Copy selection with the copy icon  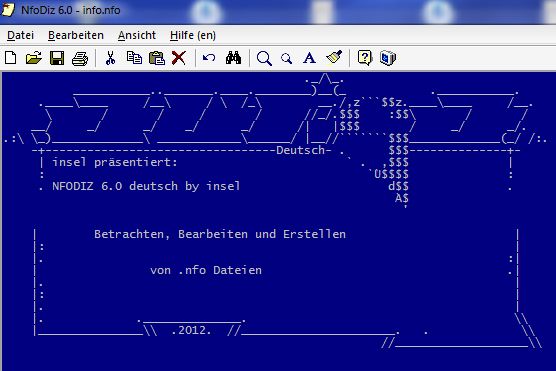(134, 58)
